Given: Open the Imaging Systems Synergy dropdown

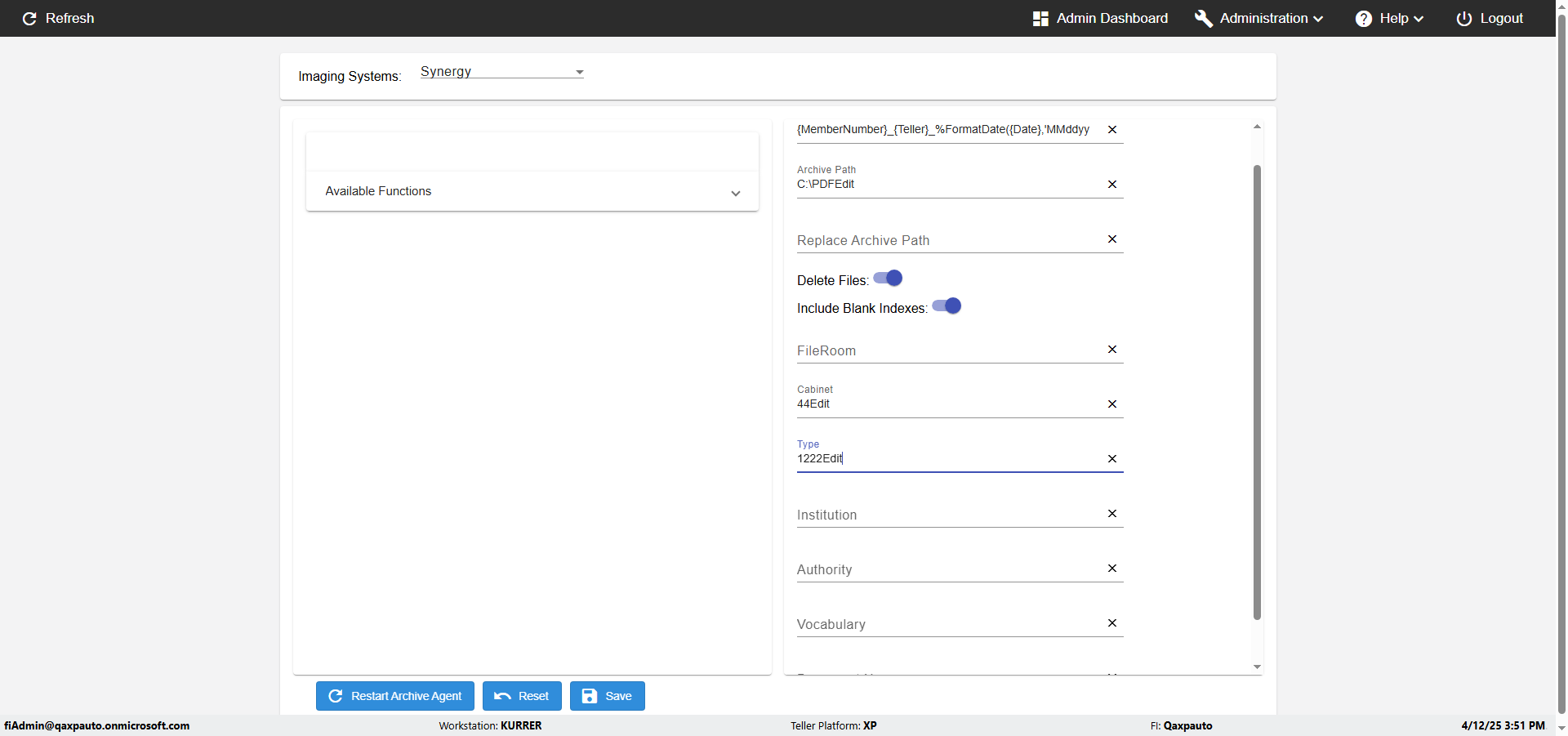Looking at the screenshot, I should [x=501, y=72].
